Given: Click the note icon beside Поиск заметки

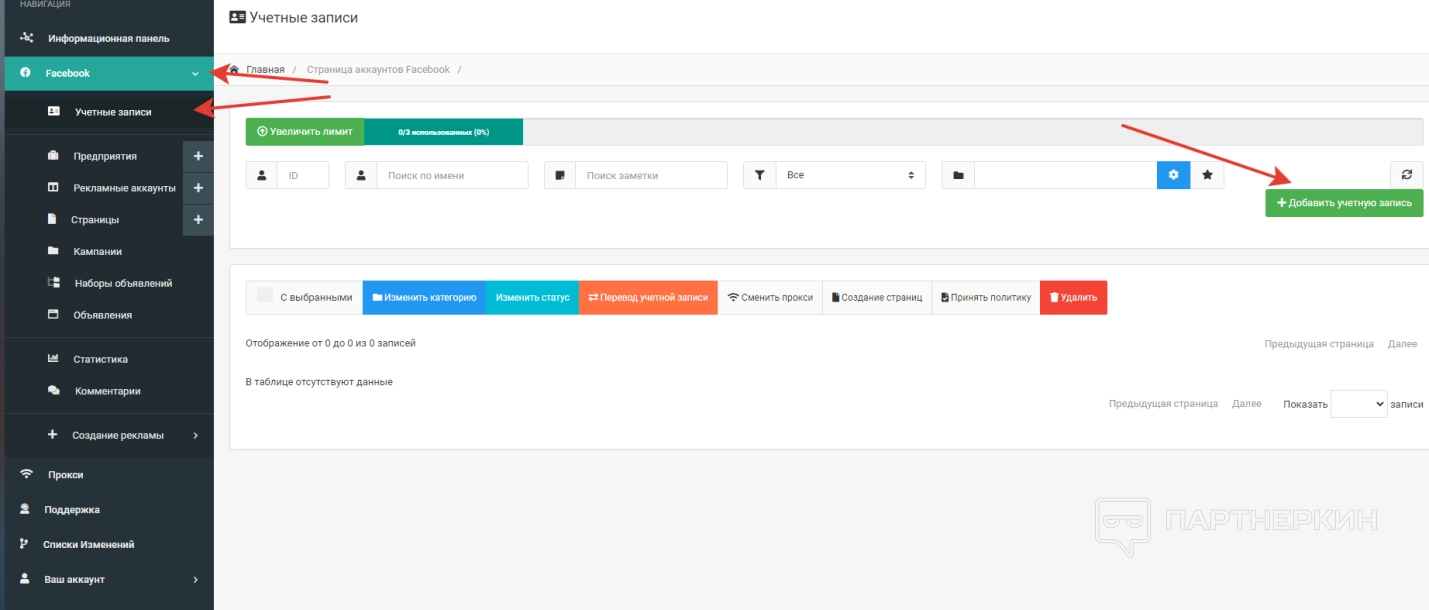Looking at the screenshot, I should (x=560, y=175).
